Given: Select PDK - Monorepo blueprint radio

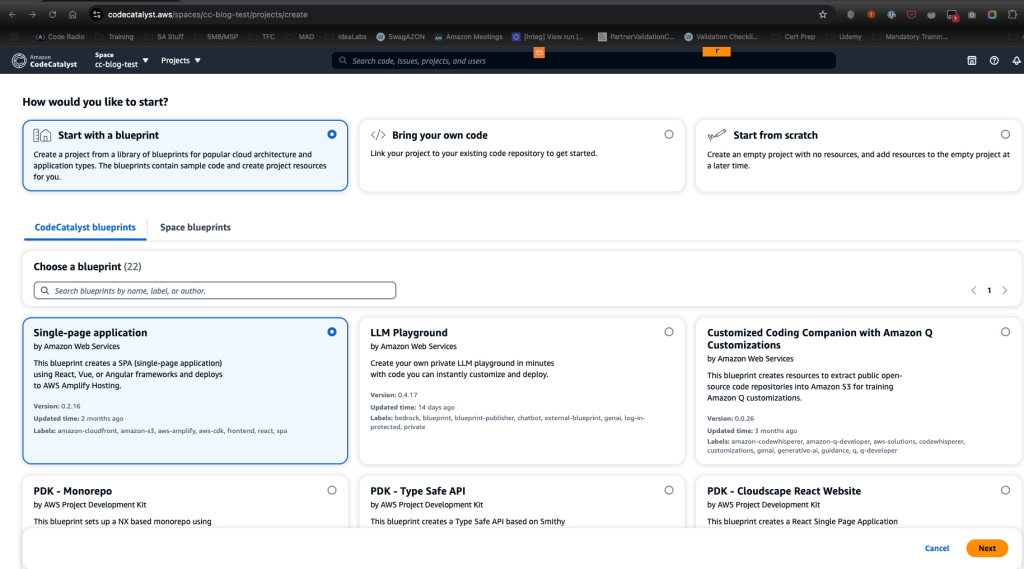Looking at the screenshot, I should (x=332, y=490).
